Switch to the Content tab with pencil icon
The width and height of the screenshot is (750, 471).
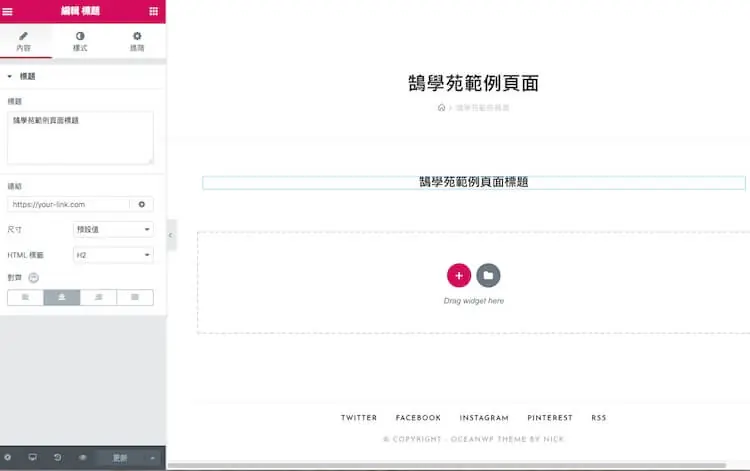[x=23, y=42]
